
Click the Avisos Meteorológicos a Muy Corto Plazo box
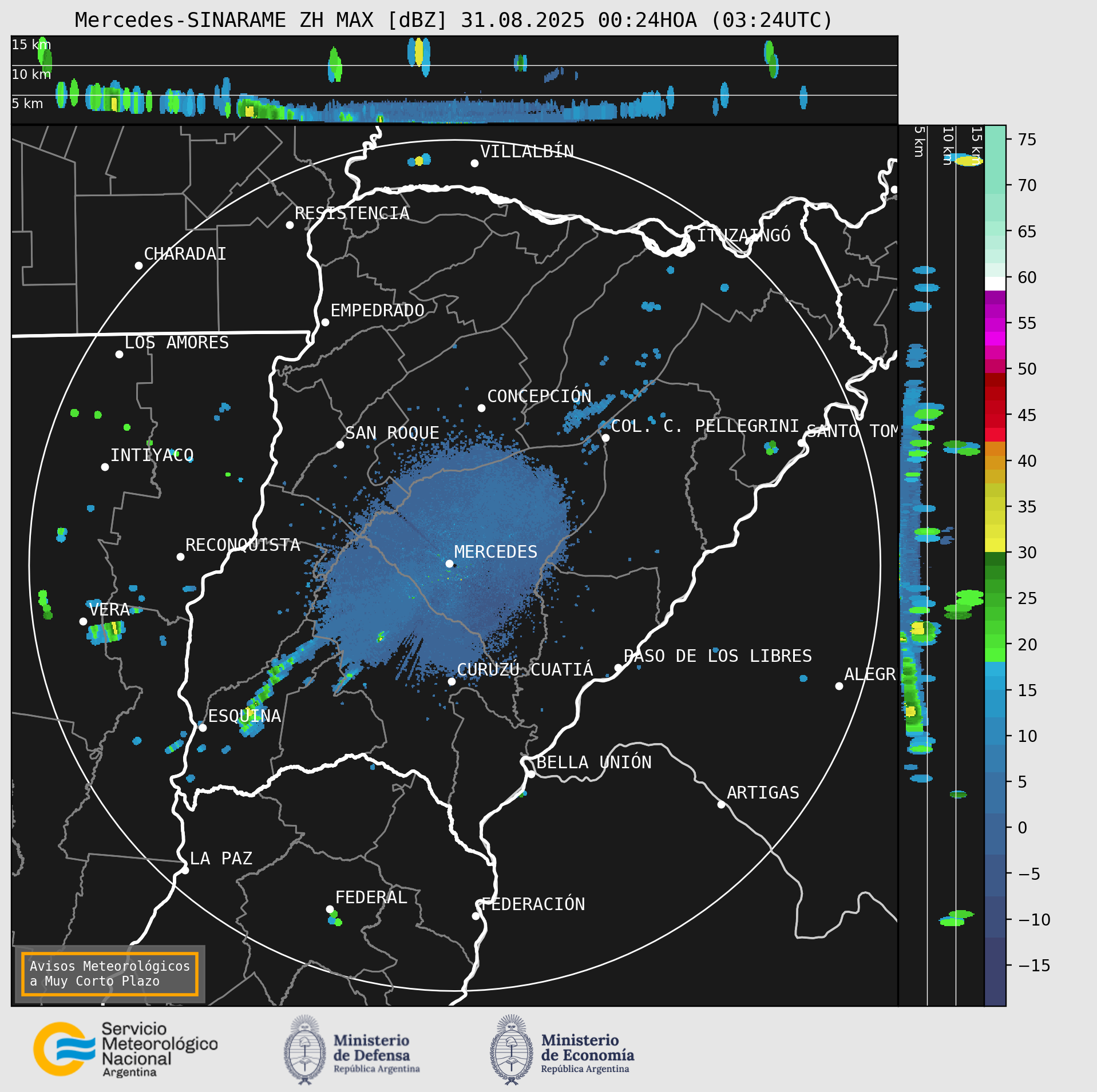(x=109, y=974)
